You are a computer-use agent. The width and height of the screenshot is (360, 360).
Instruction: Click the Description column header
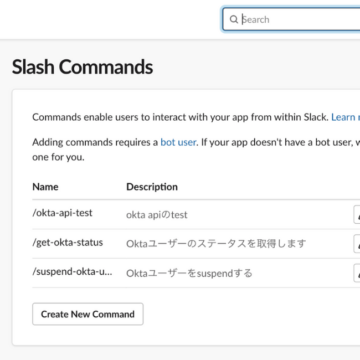point(152,187)
